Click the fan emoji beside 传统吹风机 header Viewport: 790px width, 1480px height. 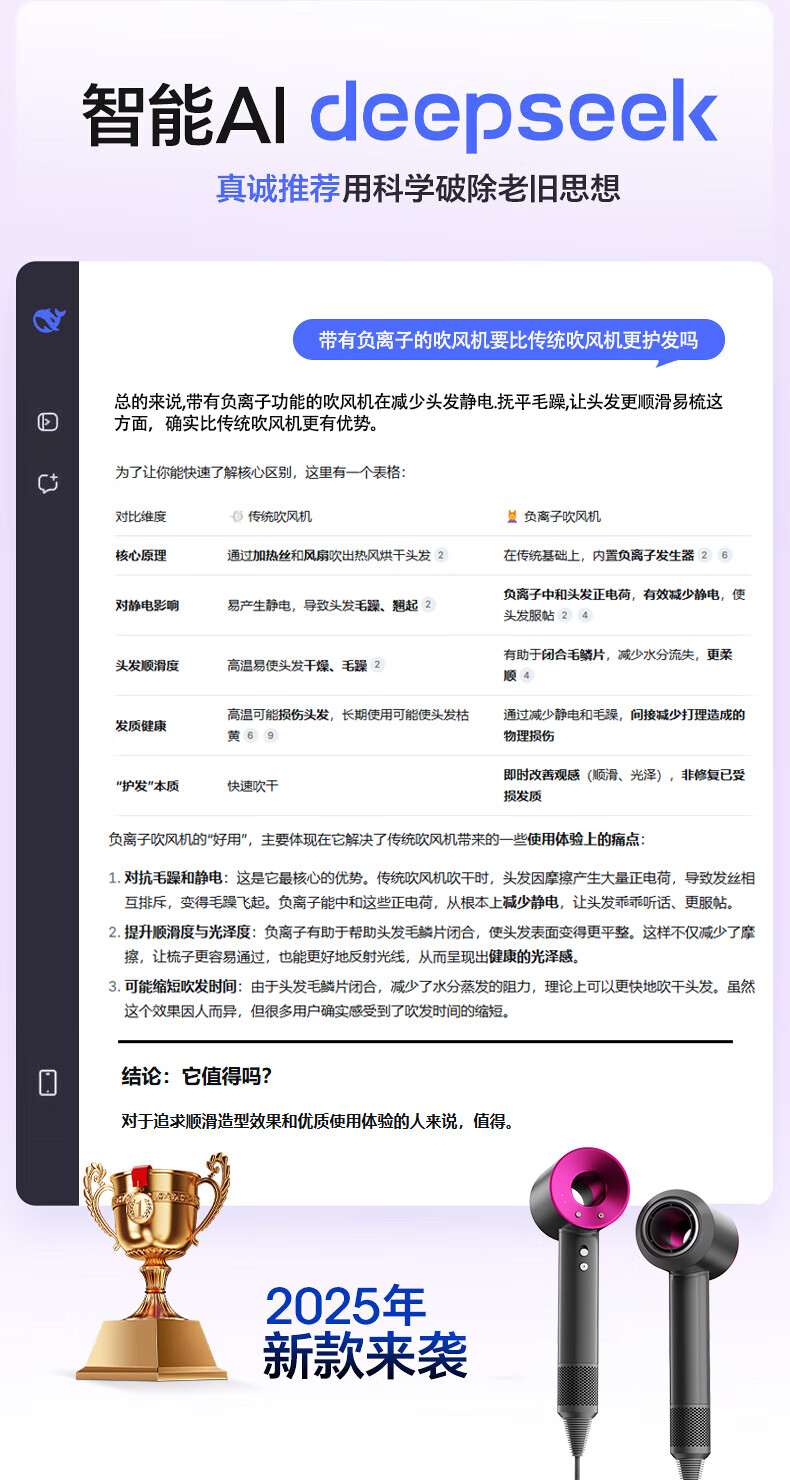[x=236, y=517]
